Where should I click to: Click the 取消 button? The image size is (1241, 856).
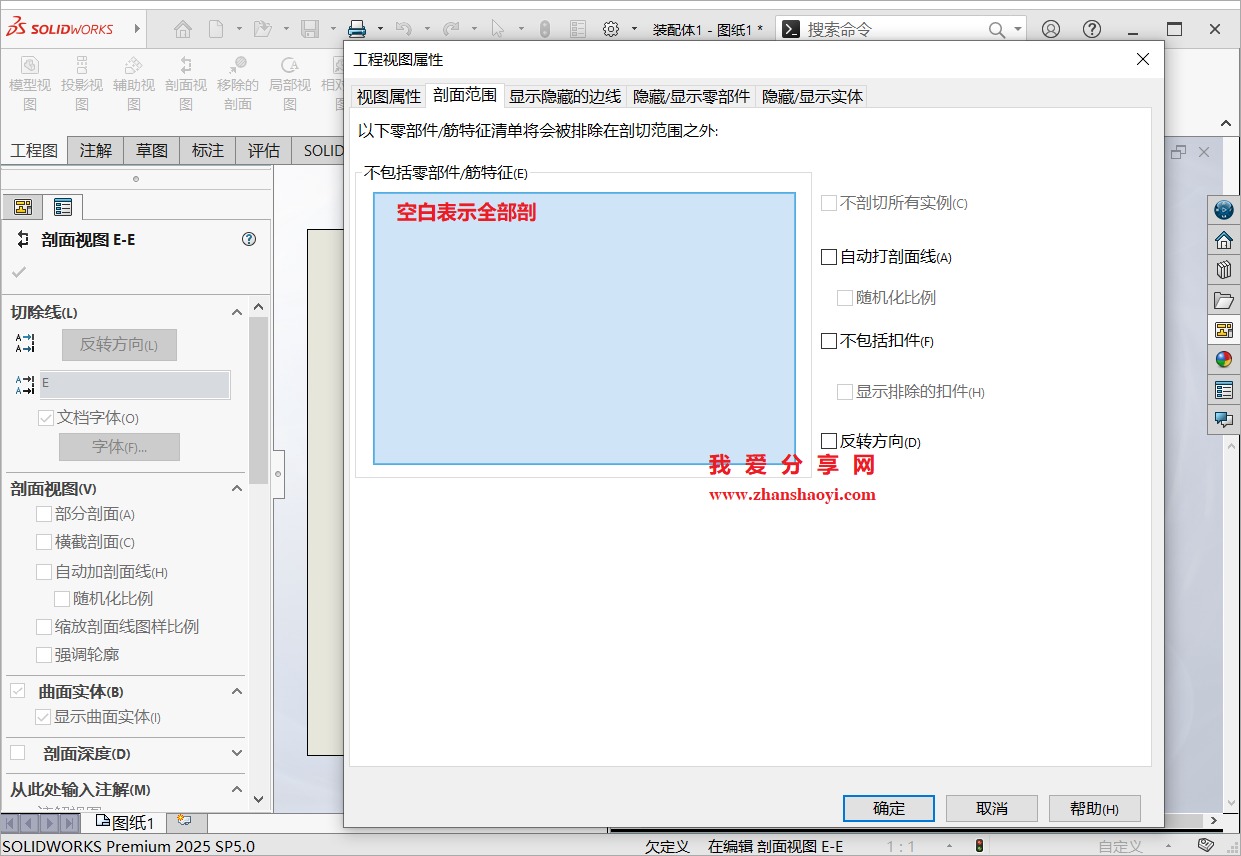tap(992, 809)
